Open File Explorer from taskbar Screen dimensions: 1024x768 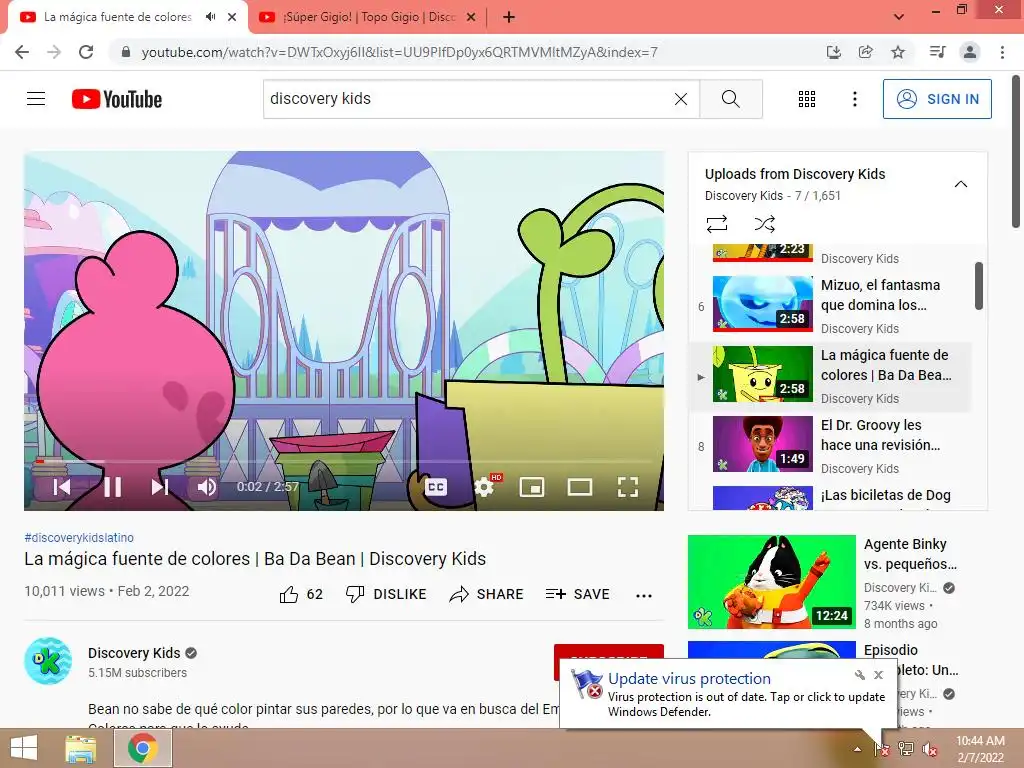pyautogui.click(x=81, y=748)
